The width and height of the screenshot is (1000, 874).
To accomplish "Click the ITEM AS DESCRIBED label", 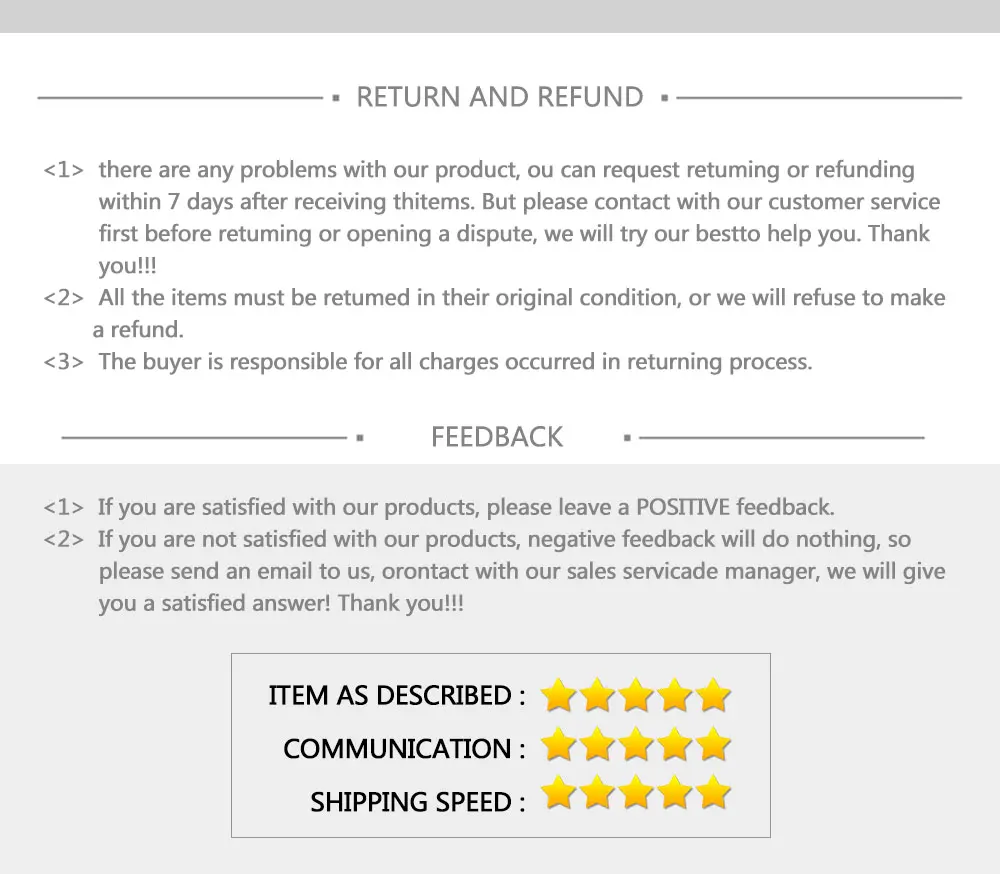I will (x=396, y=696).
